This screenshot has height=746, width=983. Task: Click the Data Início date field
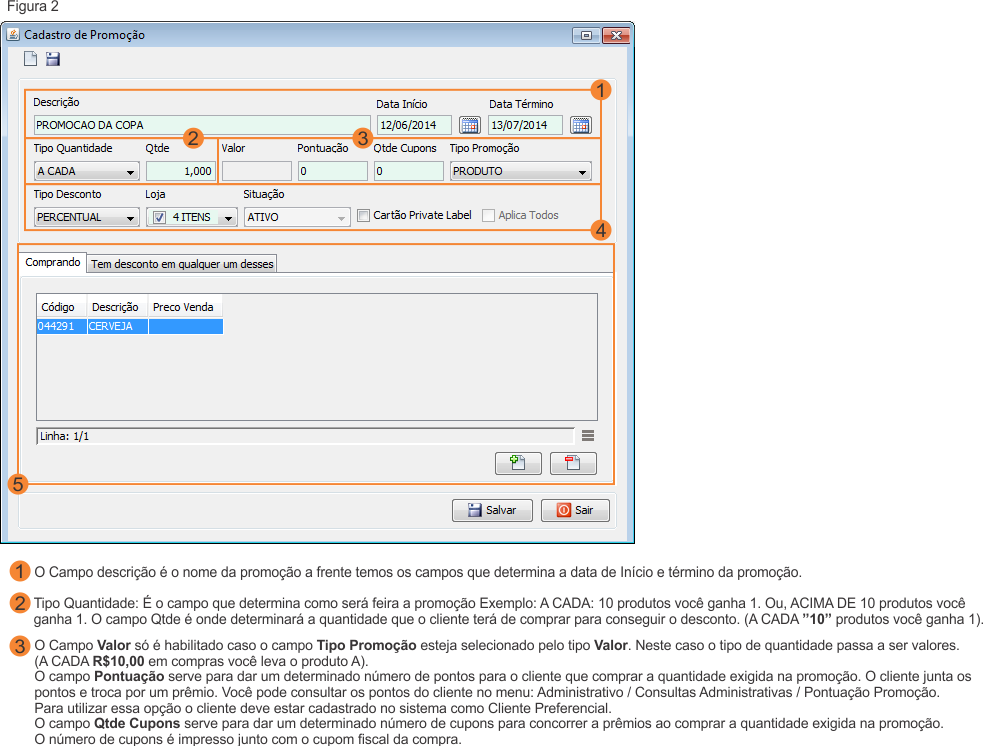414,125
